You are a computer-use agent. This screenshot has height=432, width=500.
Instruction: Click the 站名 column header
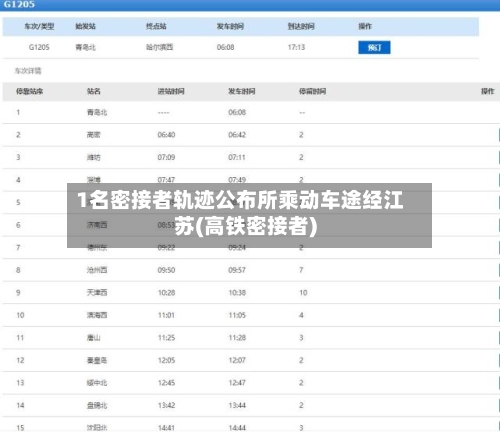94,91
